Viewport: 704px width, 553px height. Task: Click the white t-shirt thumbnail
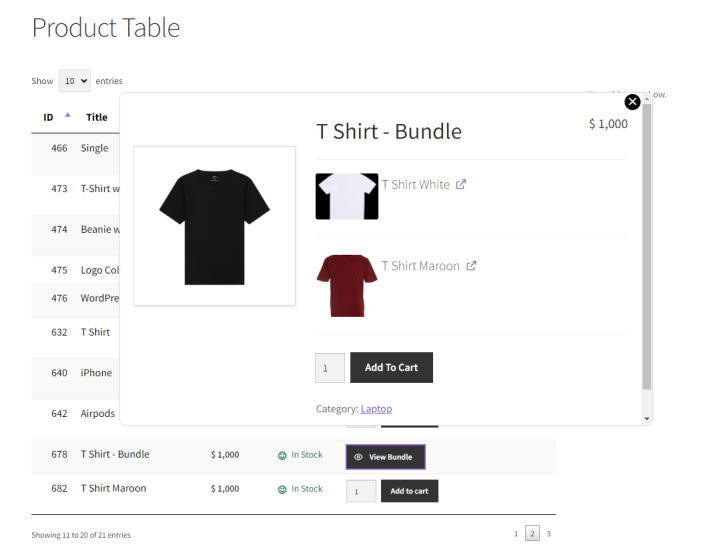tap(346, 196)
